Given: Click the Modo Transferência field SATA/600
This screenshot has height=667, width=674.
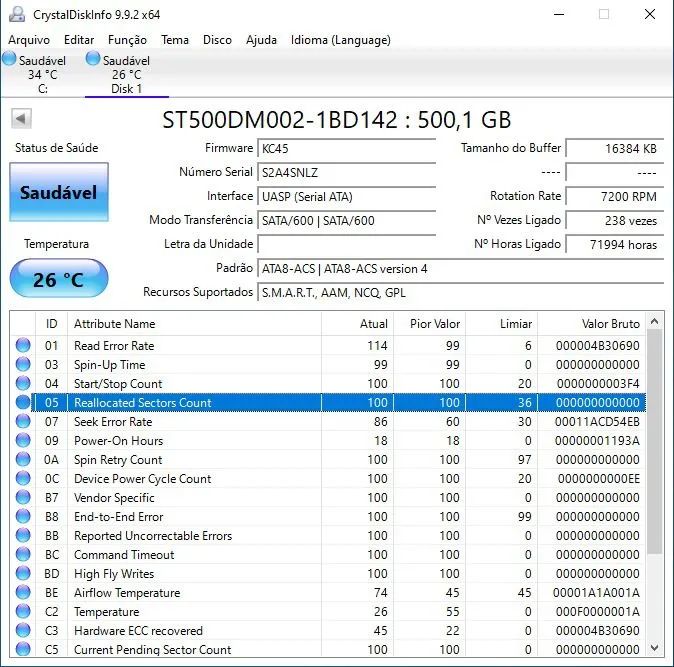Looking at the screenshot, I should click(346, 221).
